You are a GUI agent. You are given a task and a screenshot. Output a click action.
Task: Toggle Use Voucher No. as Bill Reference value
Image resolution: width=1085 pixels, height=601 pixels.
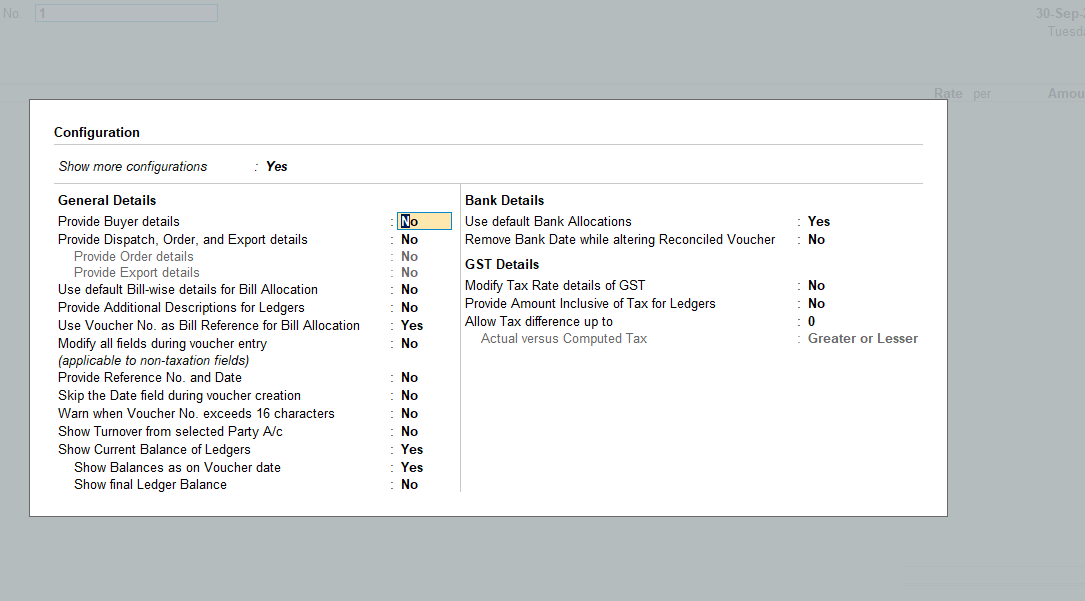click(412, 325)
